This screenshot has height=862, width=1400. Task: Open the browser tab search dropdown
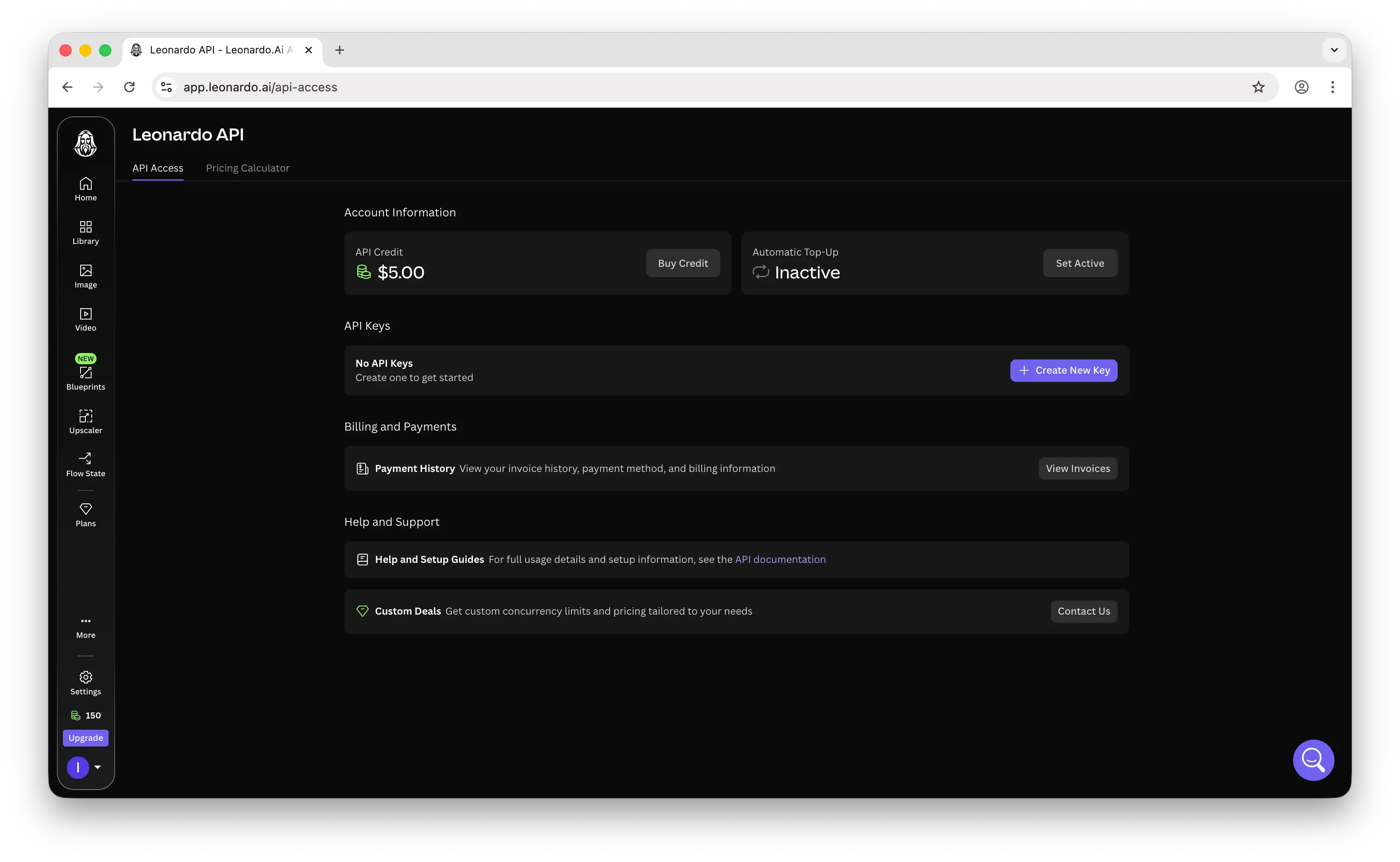tap(1334, 50)
